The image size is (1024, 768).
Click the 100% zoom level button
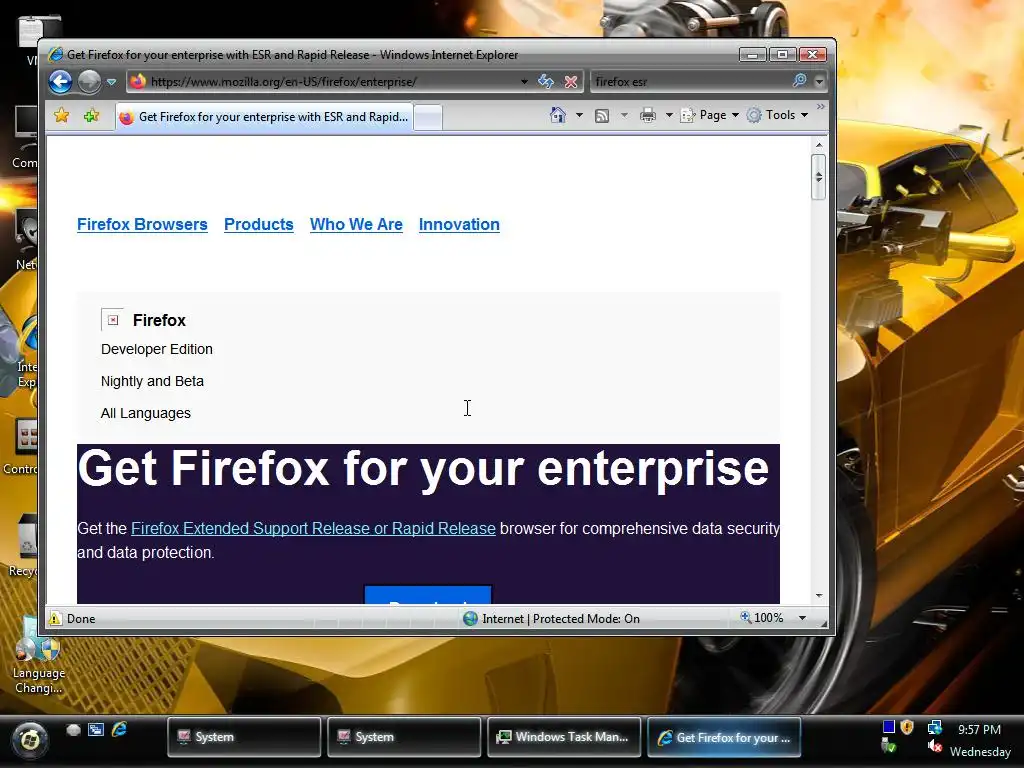(761, 618)
